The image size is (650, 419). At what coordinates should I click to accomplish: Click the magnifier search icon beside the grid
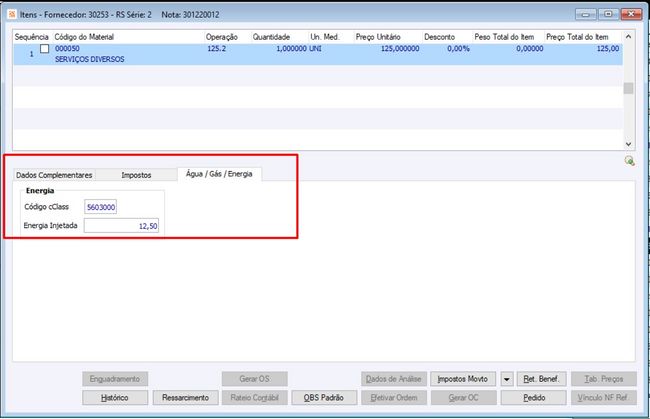pos(629,161)
